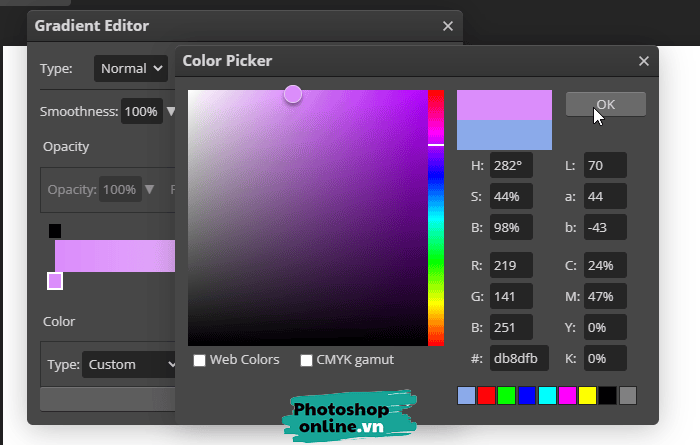Close the Gradient Editor window
Viewport: 700px width, 445px height.
447,26
